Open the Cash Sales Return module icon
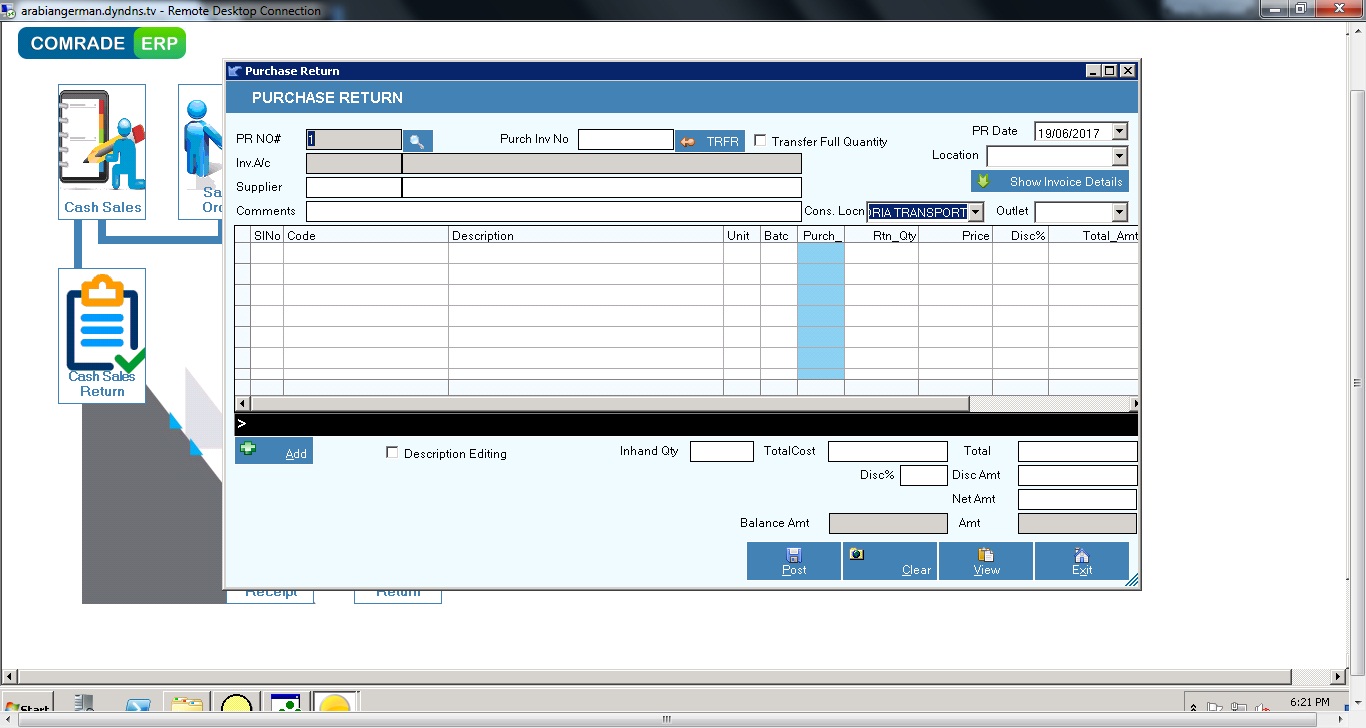The height and width of the screenshot is (728, 1366). [101, 321]
